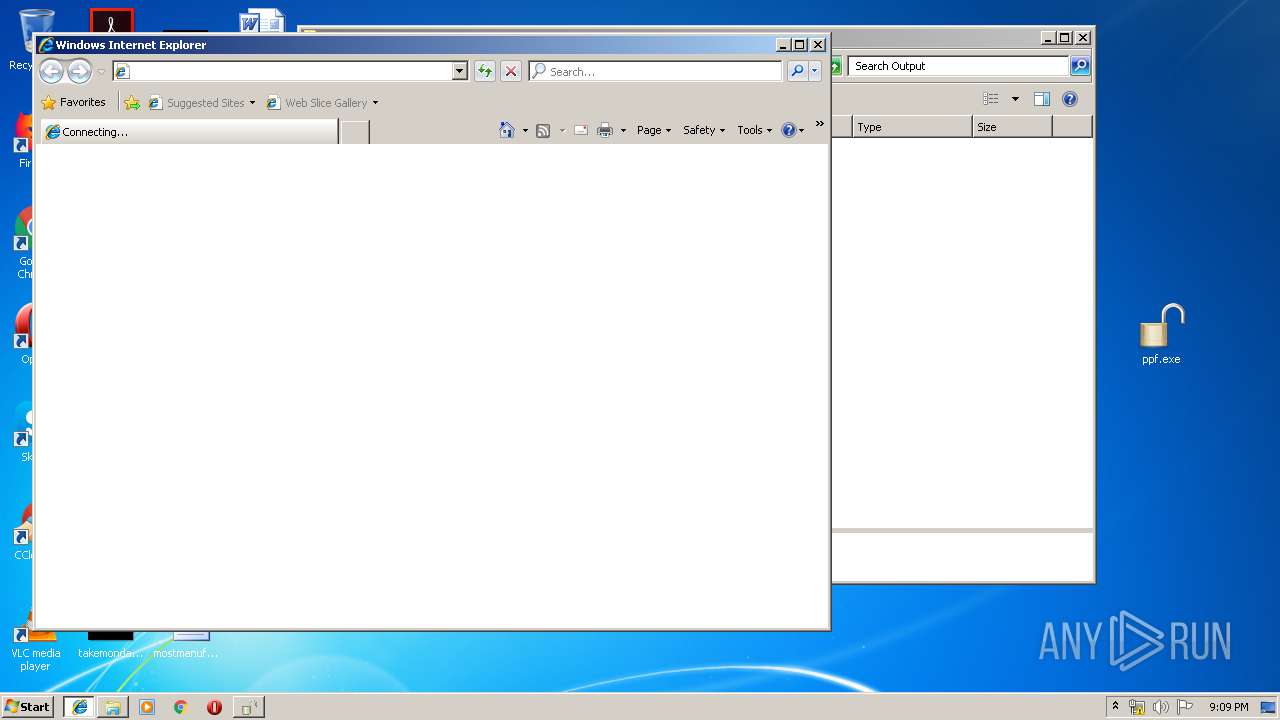Expand the Print options dropdown arrow
The width and height of the screenshot is (1280, 720).
point(623,130)
